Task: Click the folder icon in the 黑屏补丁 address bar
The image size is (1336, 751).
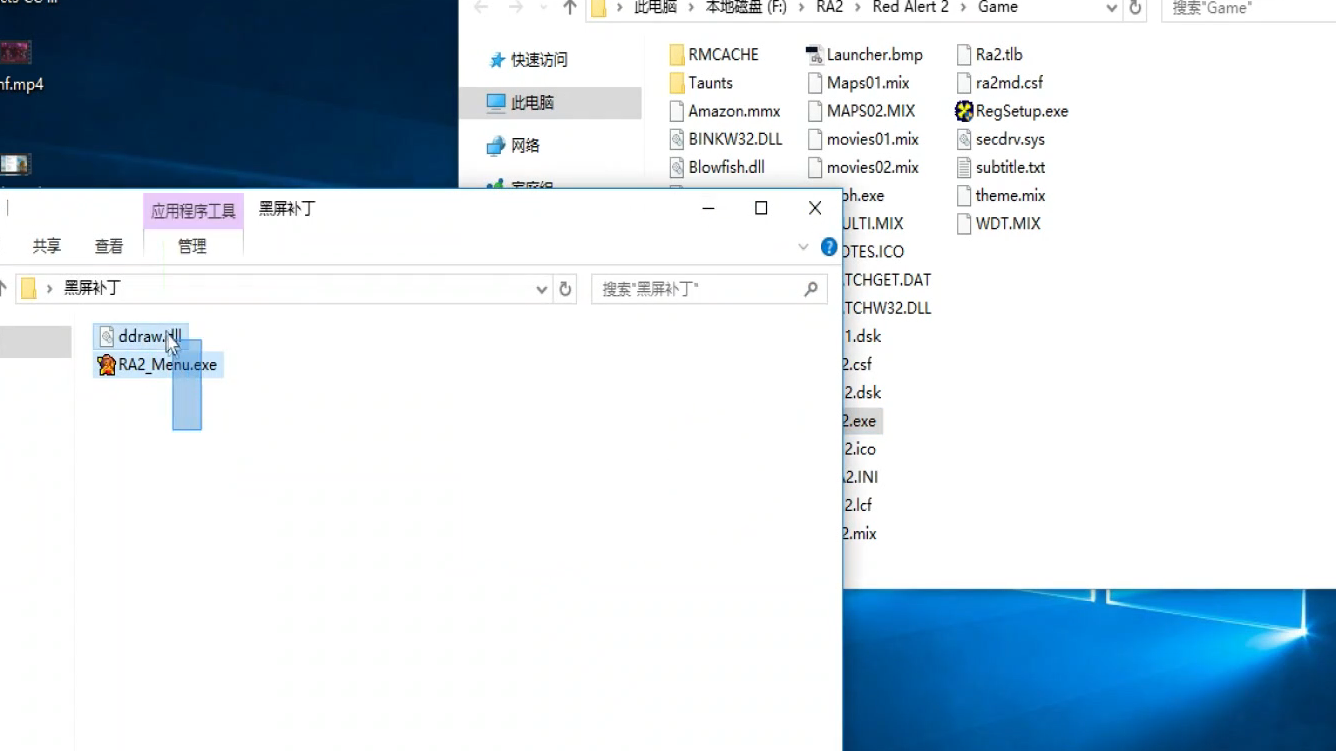Action: [28, 289]
